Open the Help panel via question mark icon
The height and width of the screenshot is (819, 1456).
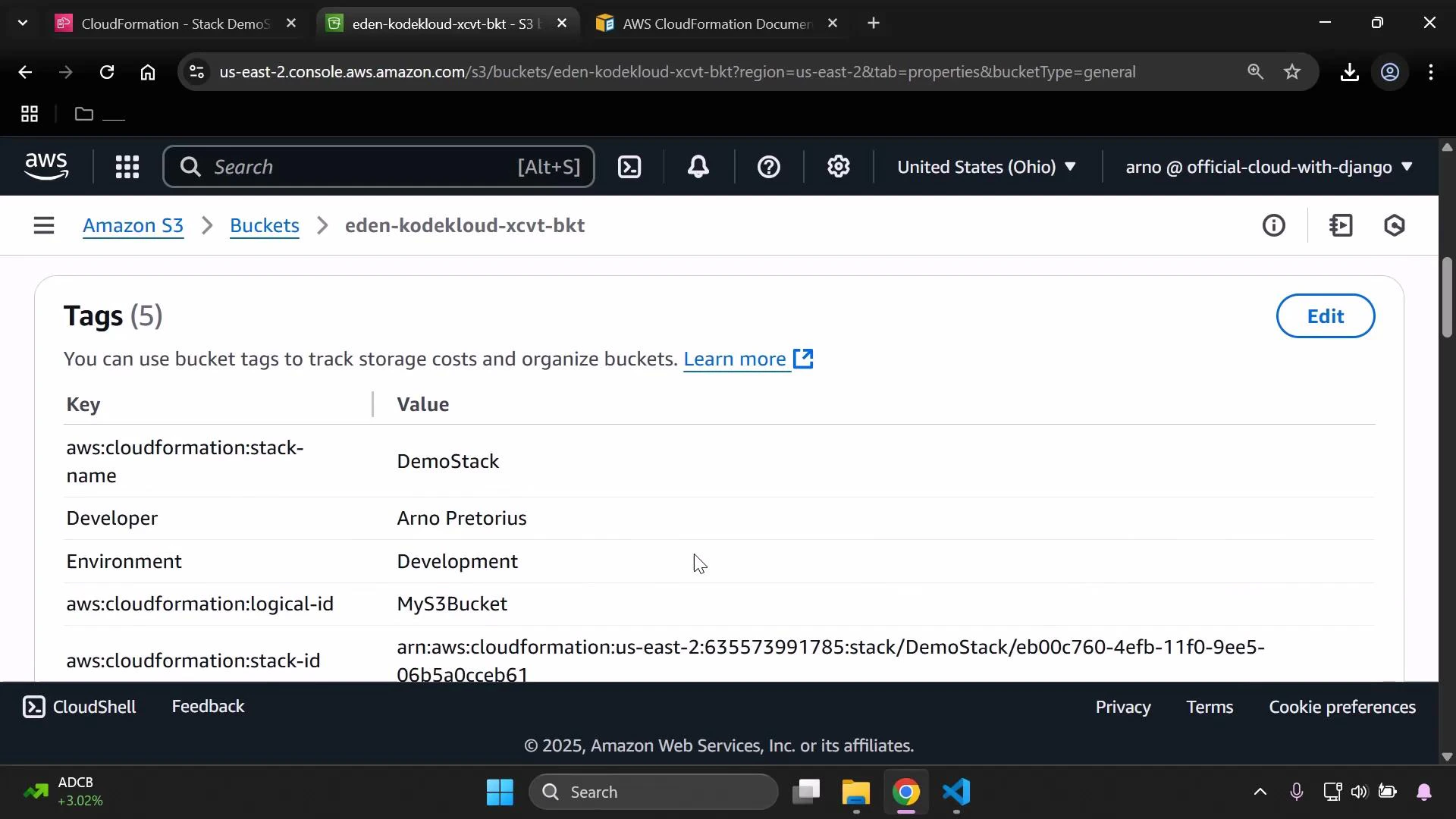coord(769,166)
